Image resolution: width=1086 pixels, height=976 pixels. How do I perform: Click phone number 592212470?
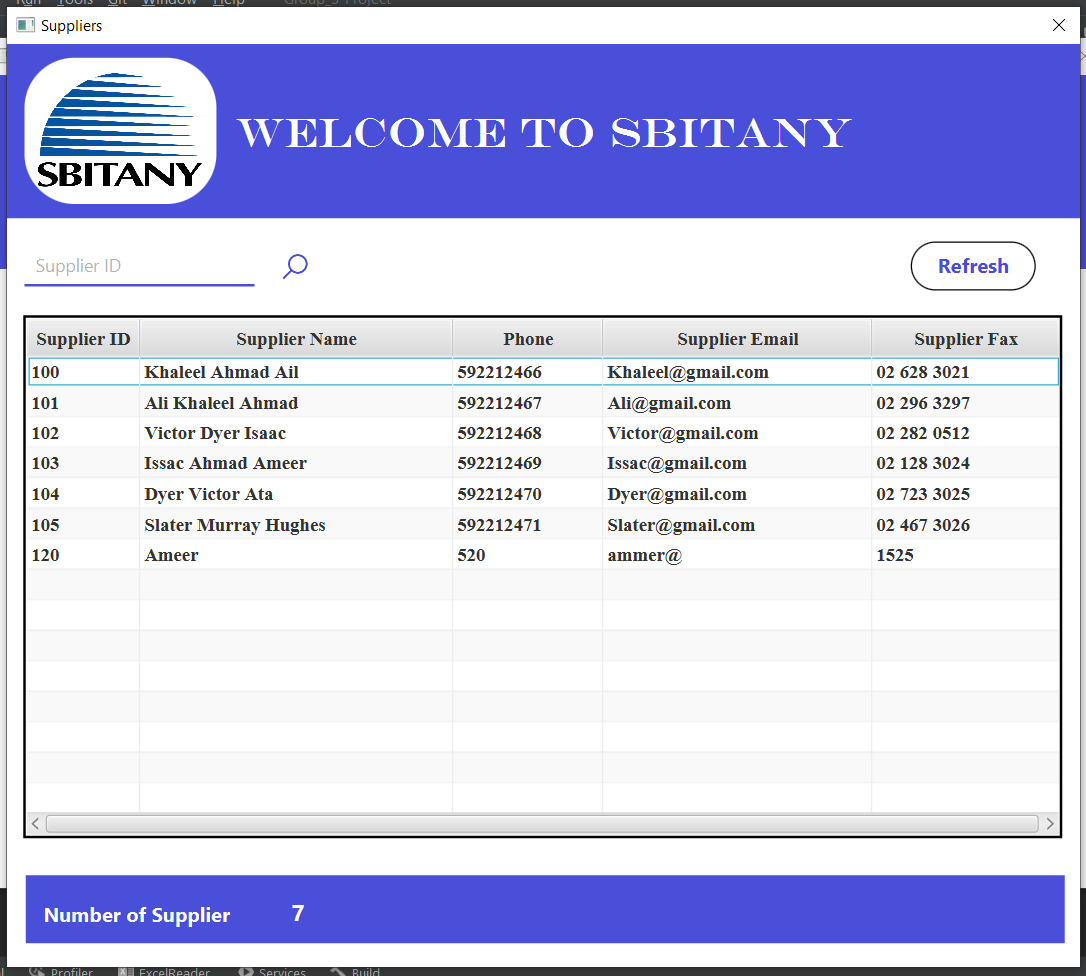(x=499, y=494)
